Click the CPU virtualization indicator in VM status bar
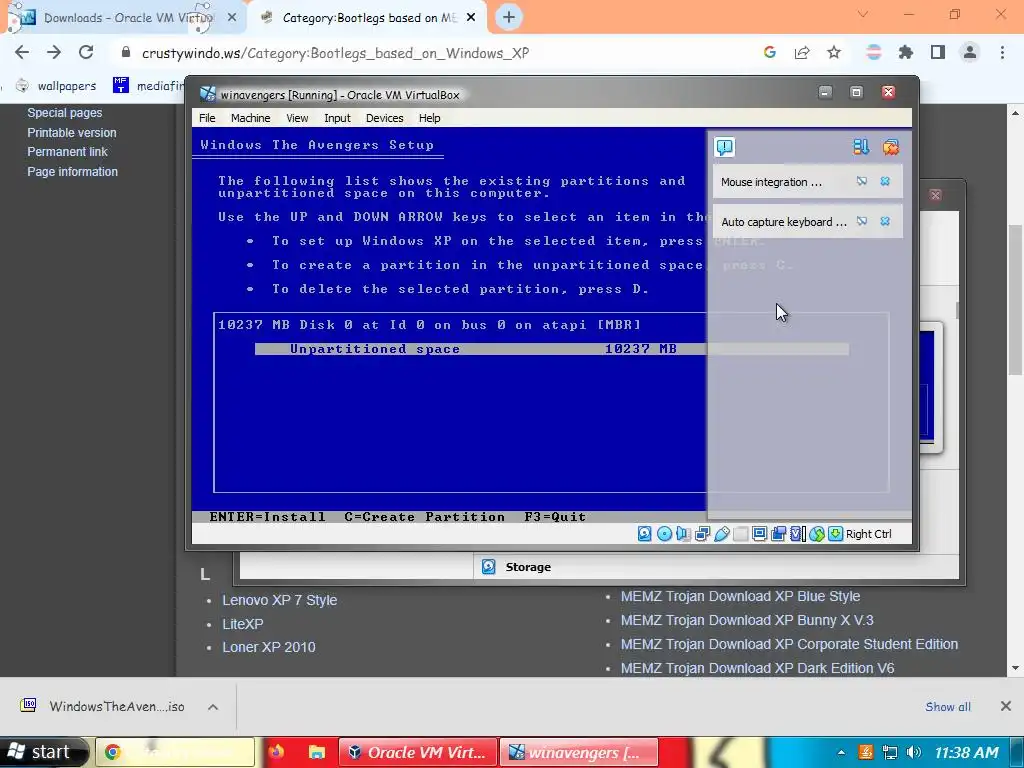Screen dimensions: 1024x768 [x=798, y=534]
